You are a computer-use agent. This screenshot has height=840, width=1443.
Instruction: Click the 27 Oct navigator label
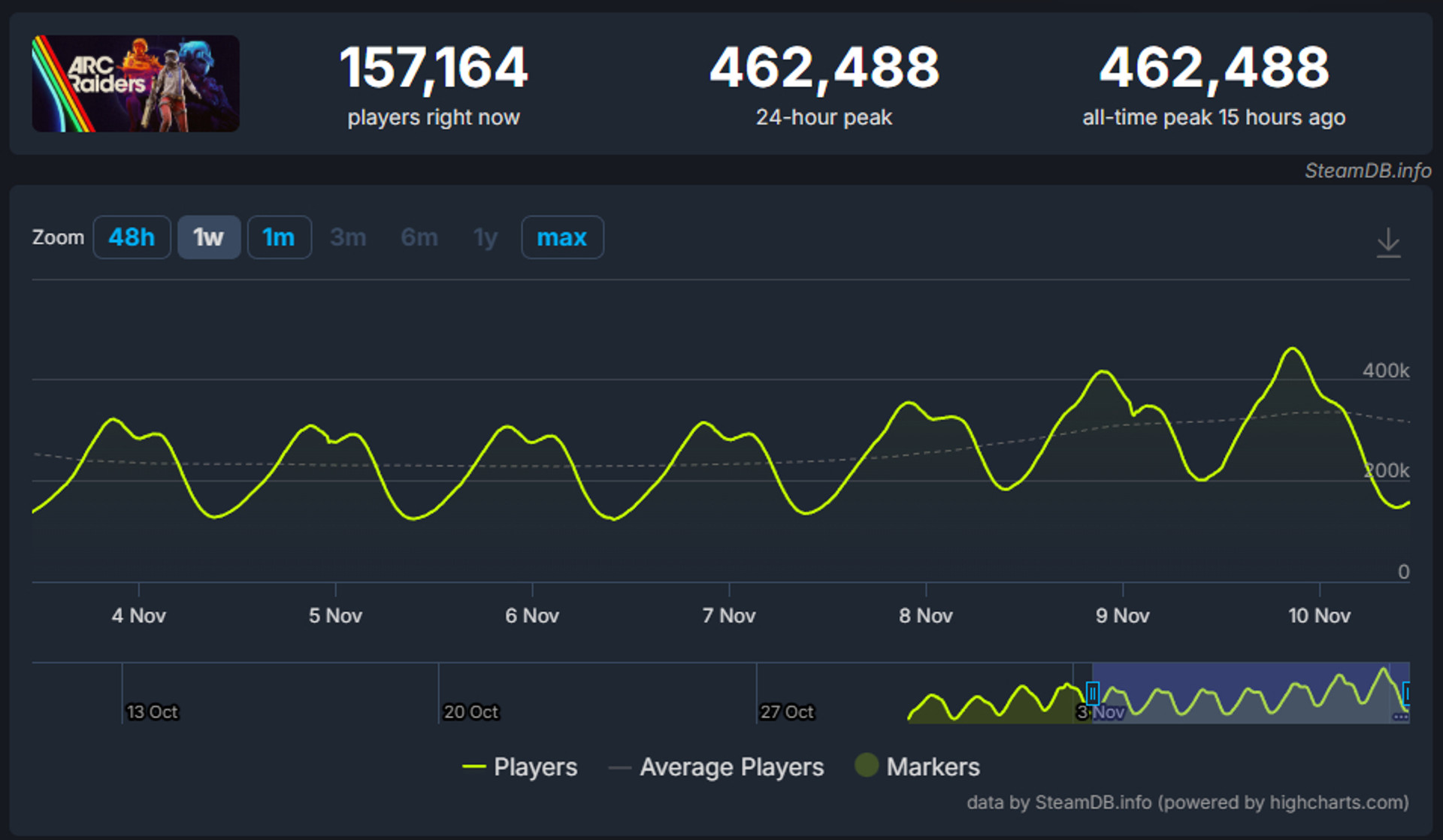[787, 712]
